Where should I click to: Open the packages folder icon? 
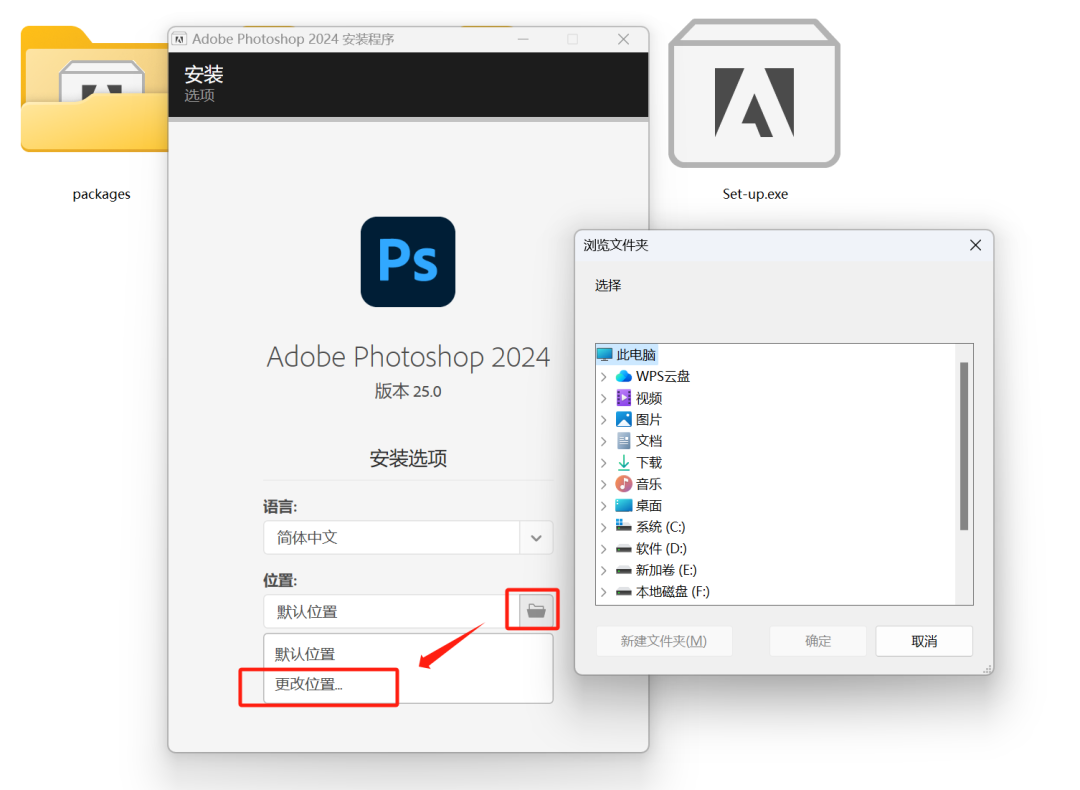pos(94,89)
